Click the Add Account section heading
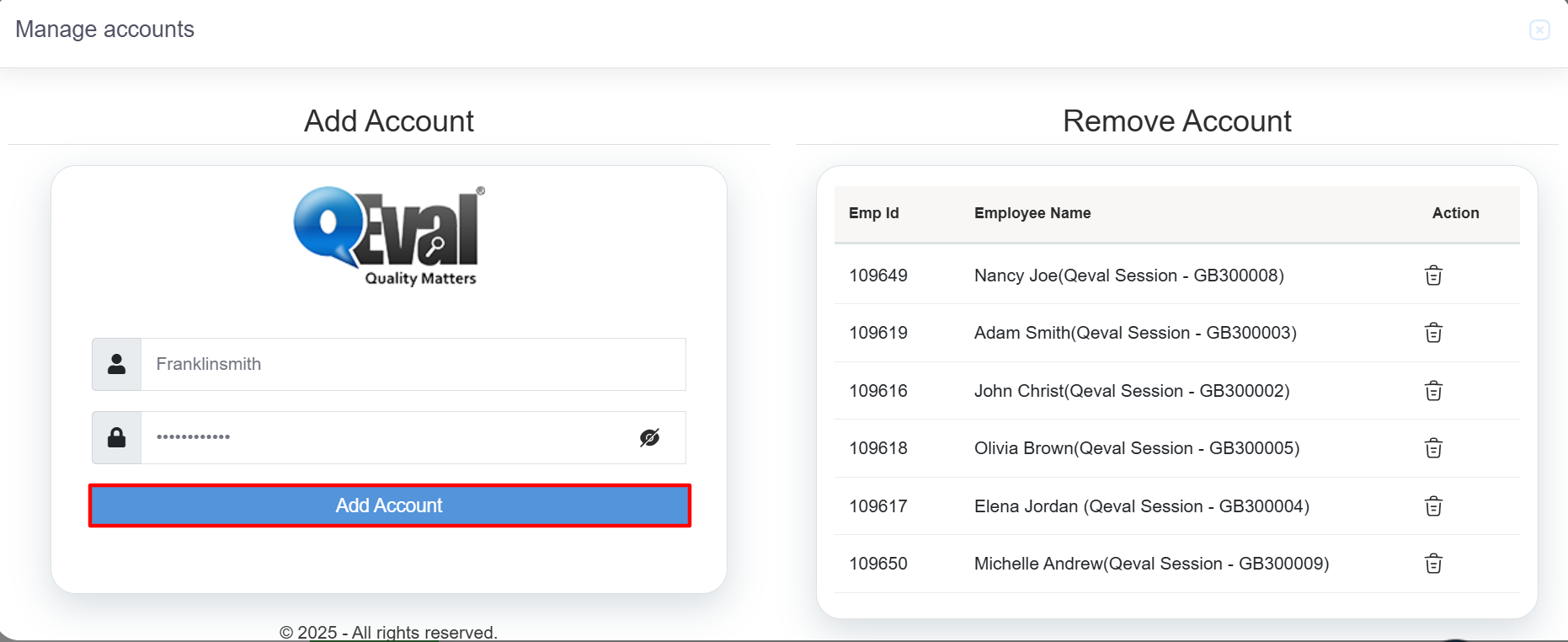 [x=389, y=121]
